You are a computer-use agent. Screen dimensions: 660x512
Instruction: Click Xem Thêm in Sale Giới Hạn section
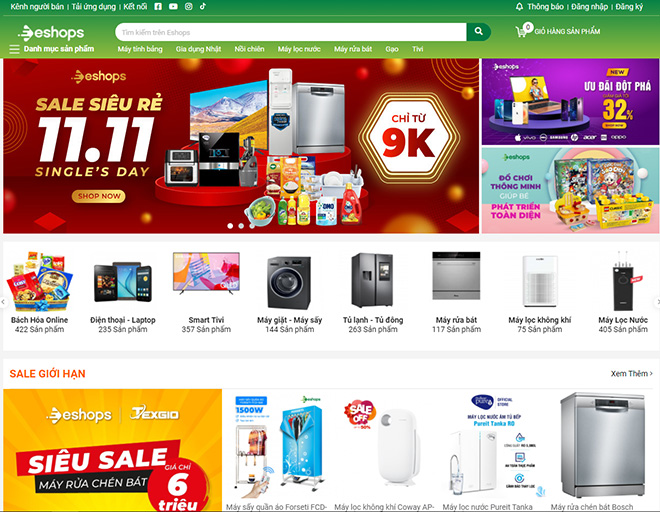coord(632,373)
